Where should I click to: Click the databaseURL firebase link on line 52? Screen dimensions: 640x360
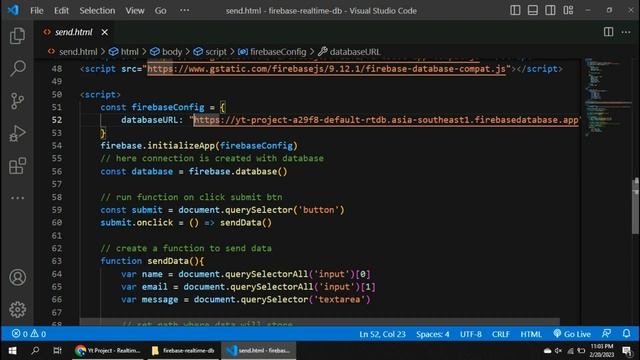386,120
